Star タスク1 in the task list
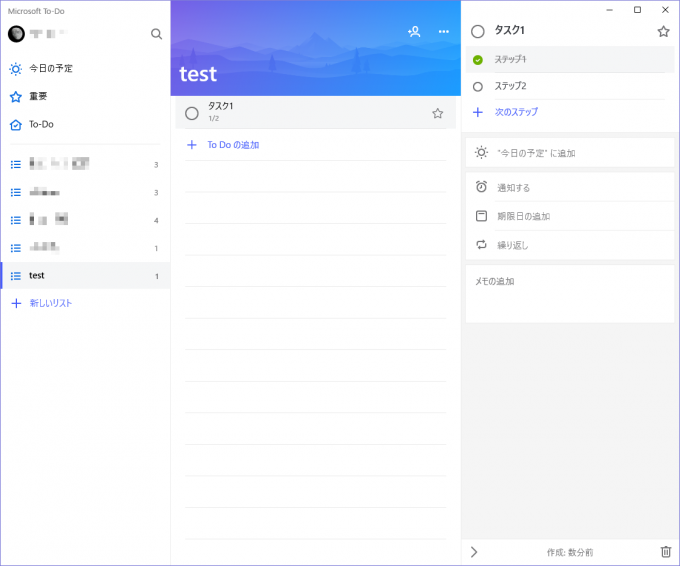Screen dimensions: 680x566 (x=438, y=113)
